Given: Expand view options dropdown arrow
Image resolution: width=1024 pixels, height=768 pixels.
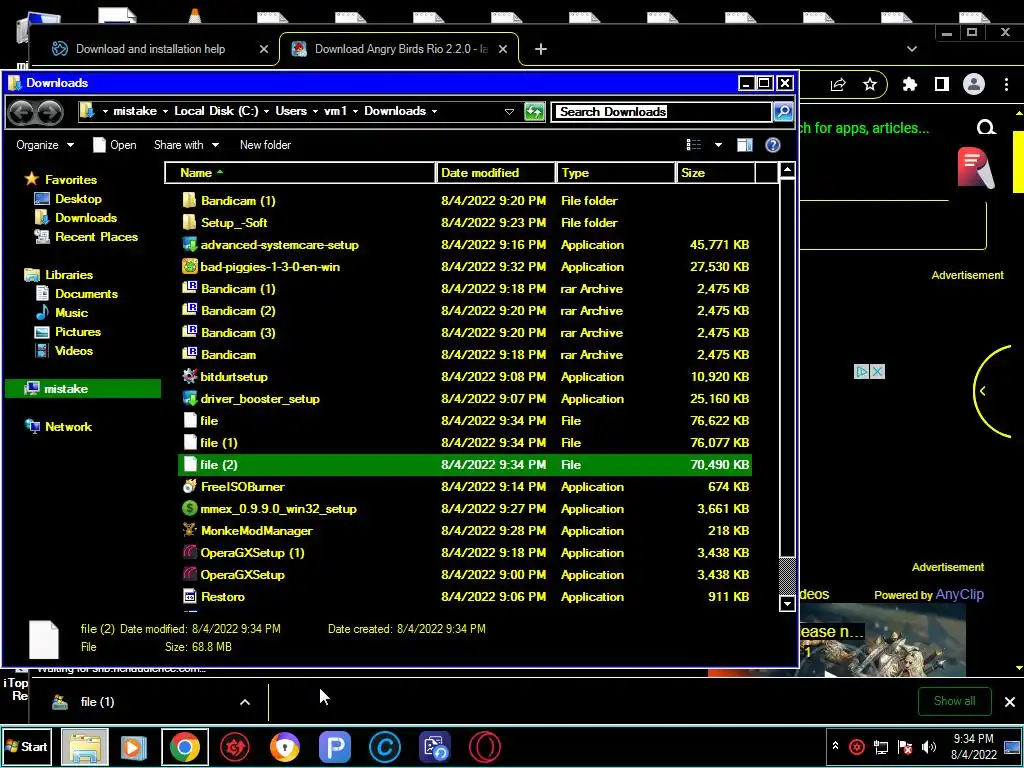Looking at the screenshot, I should 718,145.
